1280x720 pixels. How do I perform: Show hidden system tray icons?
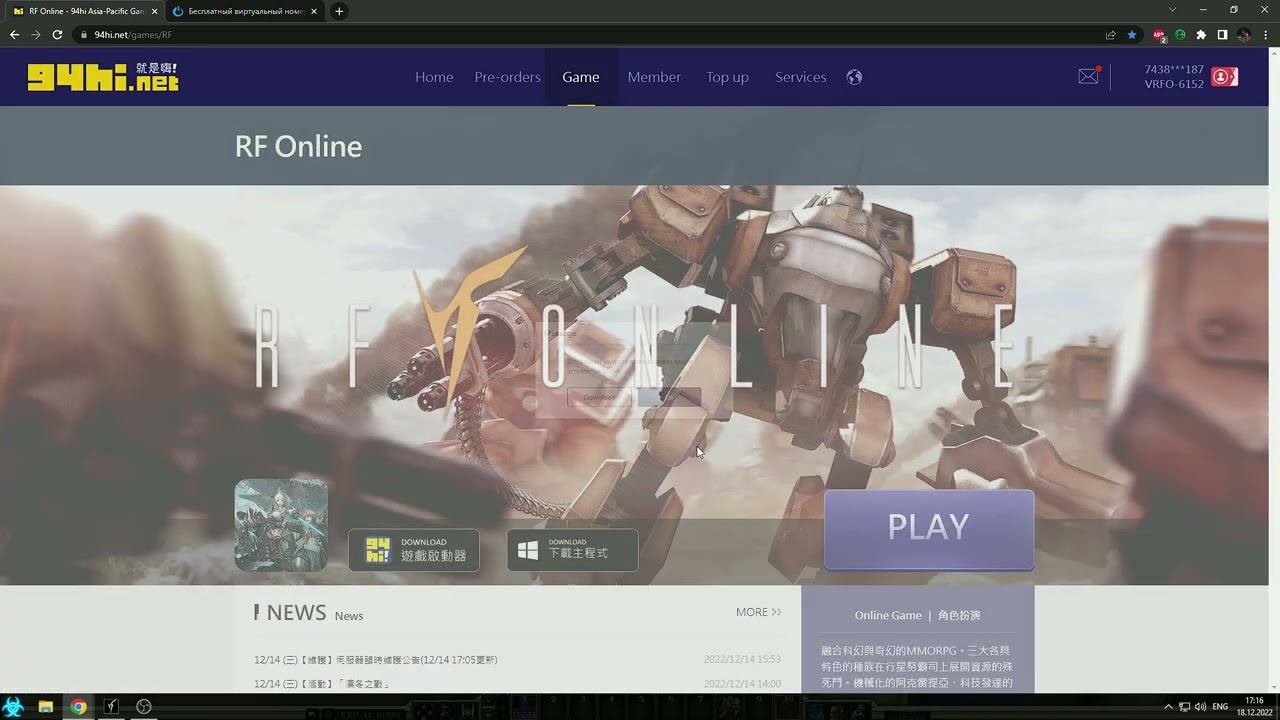pos(1167,707)
